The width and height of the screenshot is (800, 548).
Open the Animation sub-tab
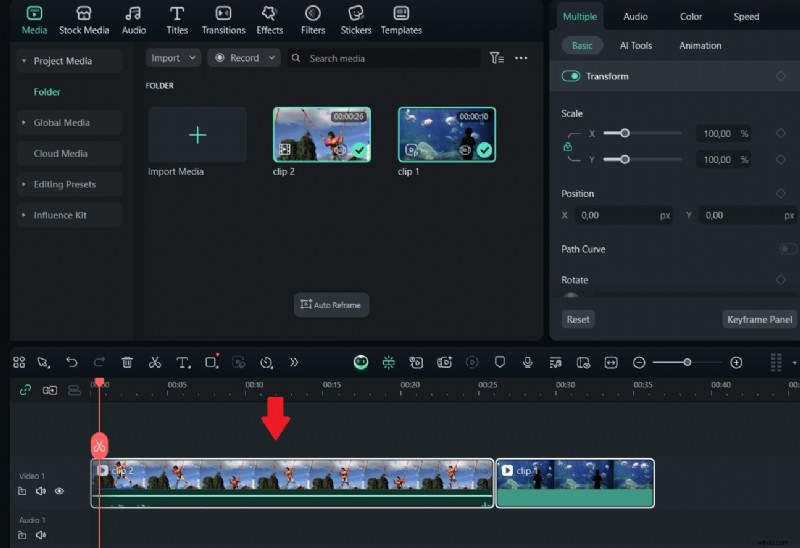pos(700,45)
